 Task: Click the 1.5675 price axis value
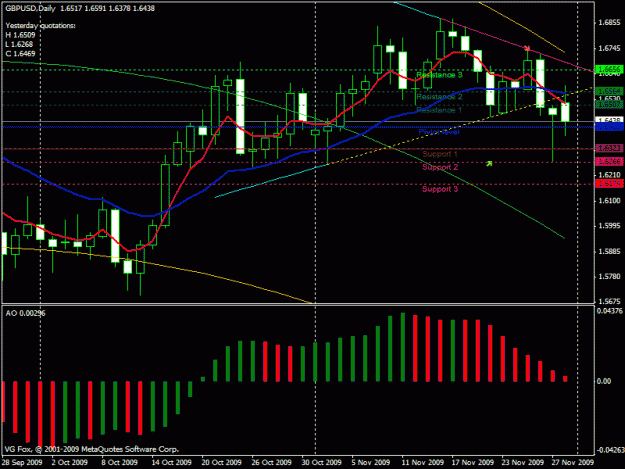pos(610,302)
